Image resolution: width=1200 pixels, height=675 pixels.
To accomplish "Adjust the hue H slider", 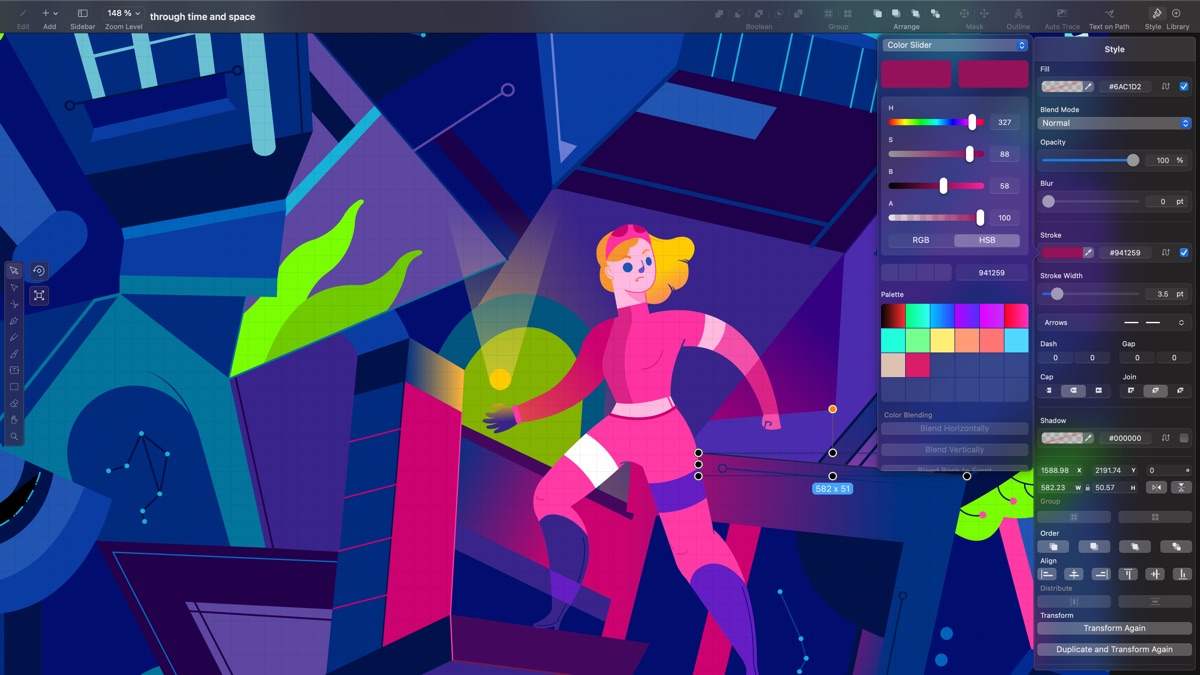I will point(936,122).
